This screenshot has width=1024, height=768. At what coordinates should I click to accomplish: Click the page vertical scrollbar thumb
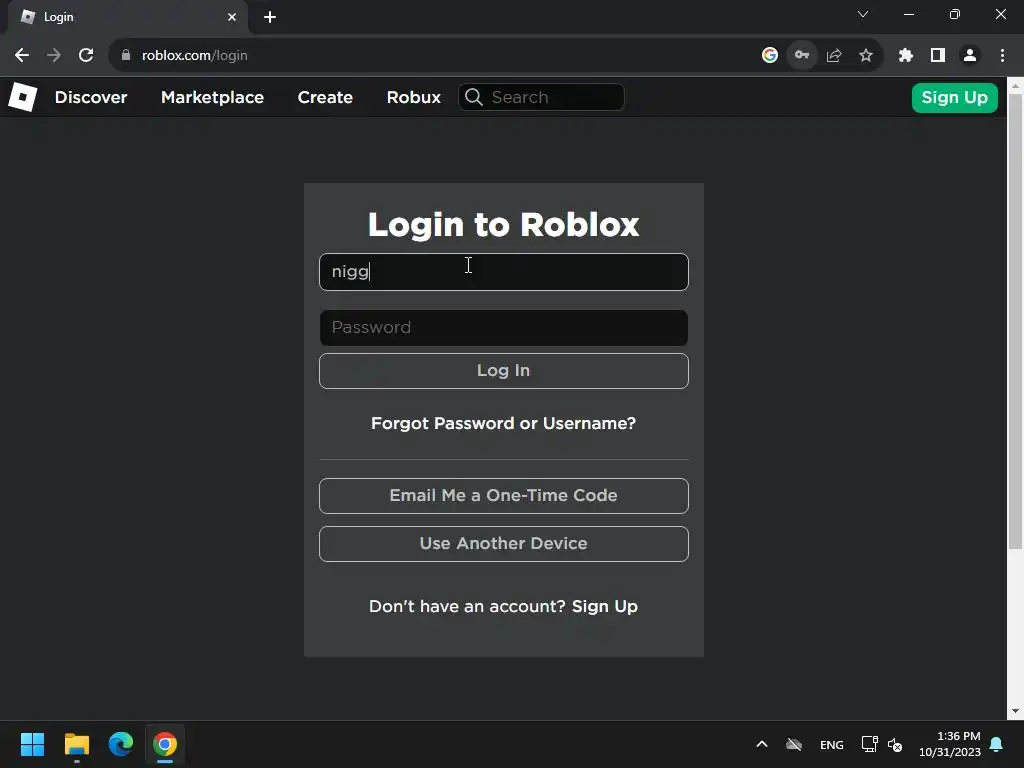[1016, 321]
